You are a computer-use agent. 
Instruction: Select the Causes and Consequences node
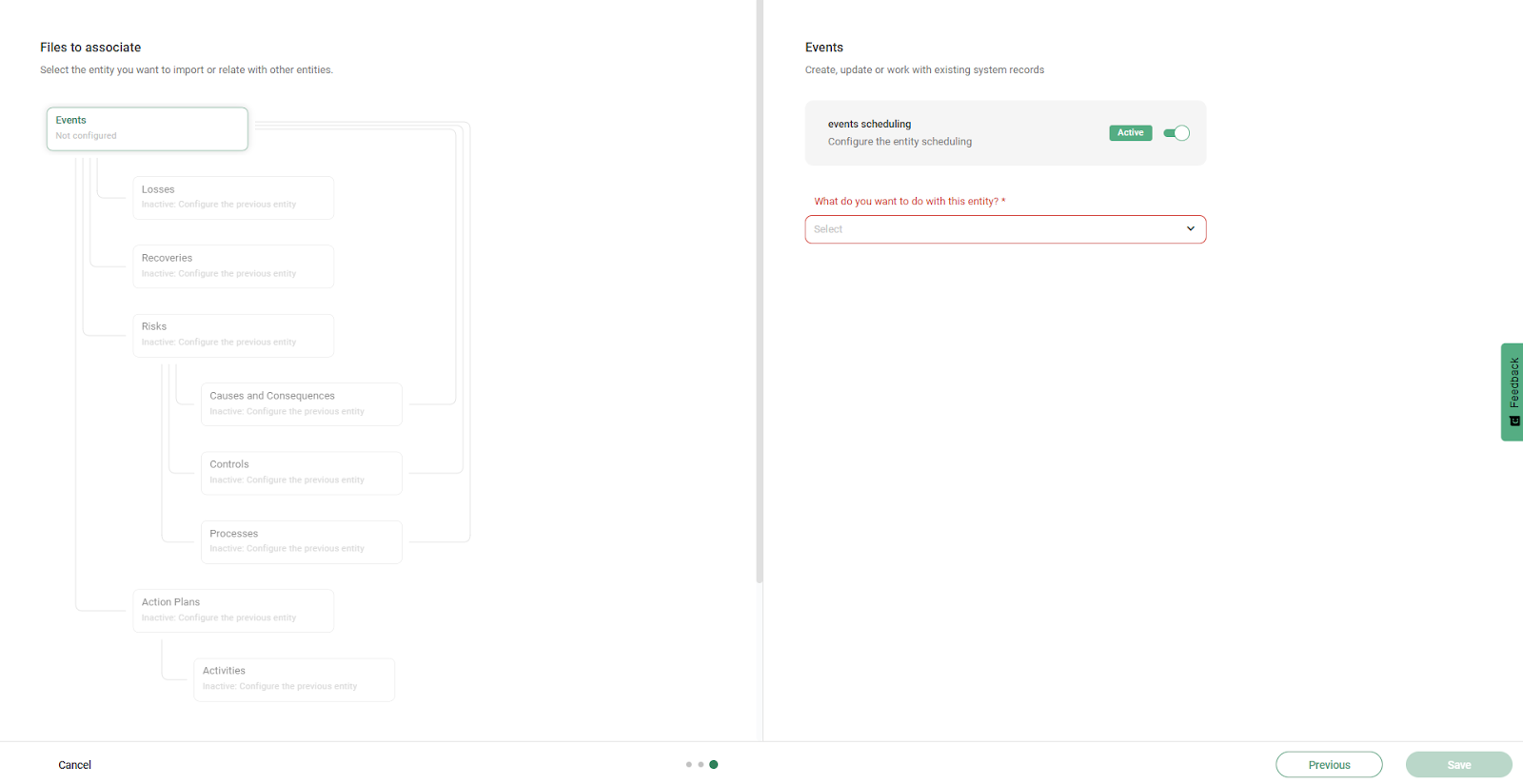click(x=301, y=403)
